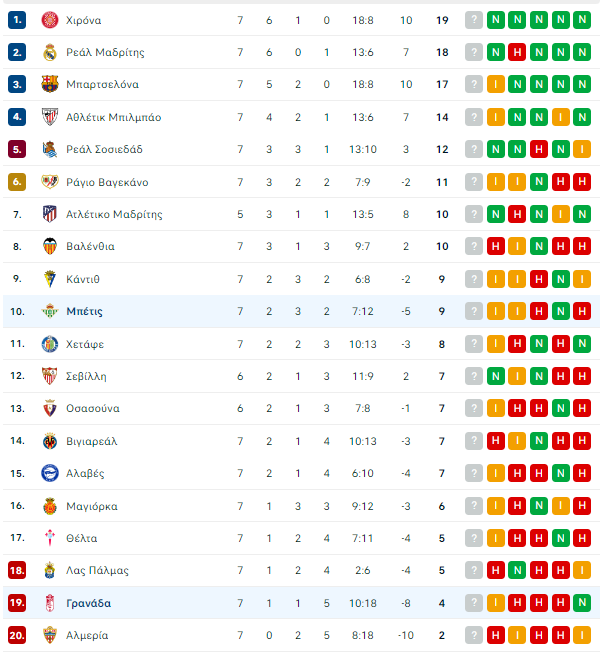Viewport: 606px width, 655px height.
Task: Click Girona's gray question mark next-match badge
Action: coord(474,20)
